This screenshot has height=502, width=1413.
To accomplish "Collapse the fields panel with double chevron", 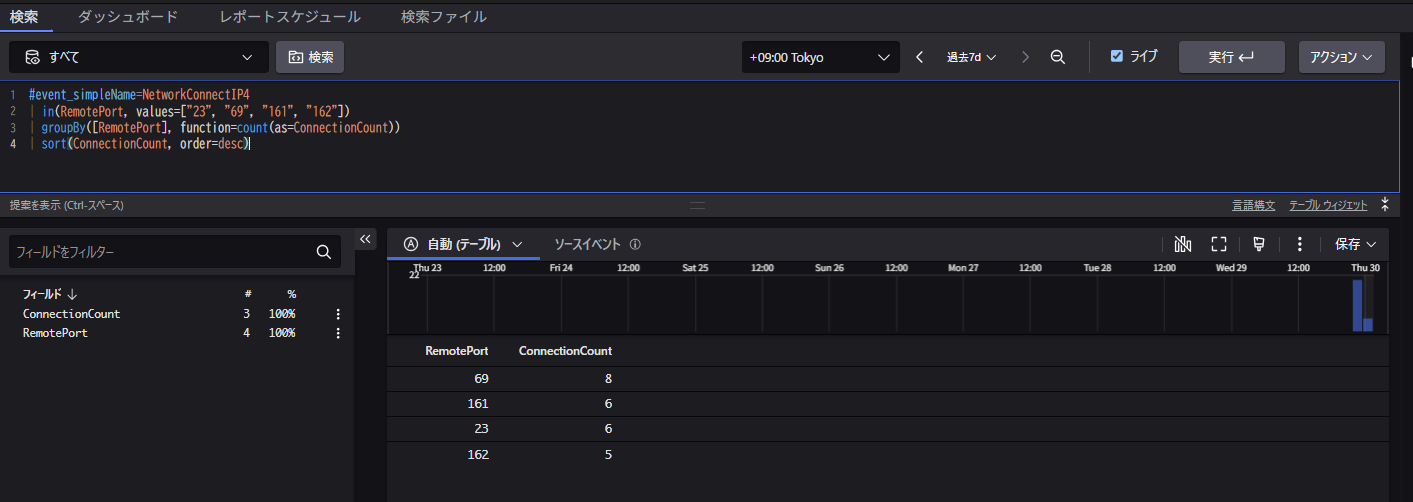I will coord(365,239).
